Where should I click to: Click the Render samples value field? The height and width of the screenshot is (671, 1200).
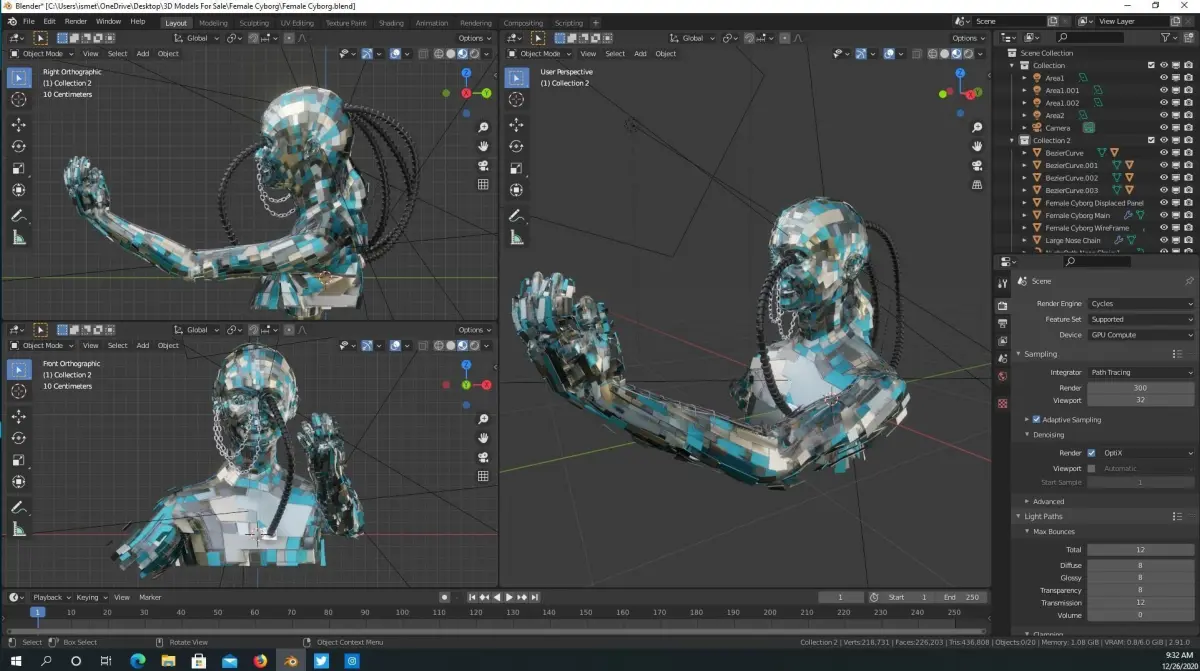pyautogui.click(x=1141, y=388)
